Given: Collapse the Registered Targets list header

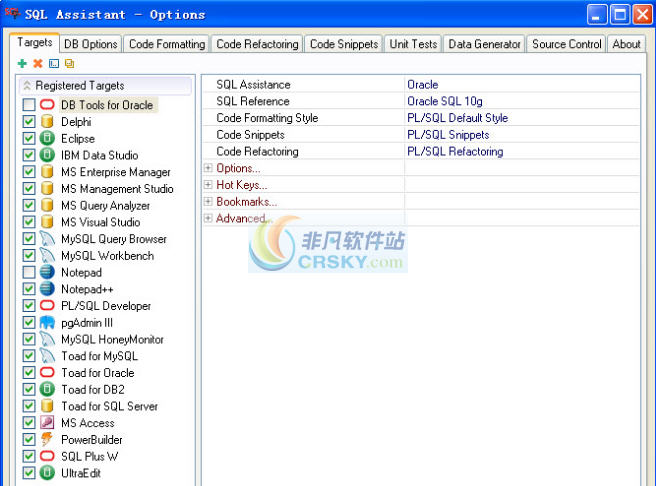Looking at the screenshot, I should pos(105,85).
